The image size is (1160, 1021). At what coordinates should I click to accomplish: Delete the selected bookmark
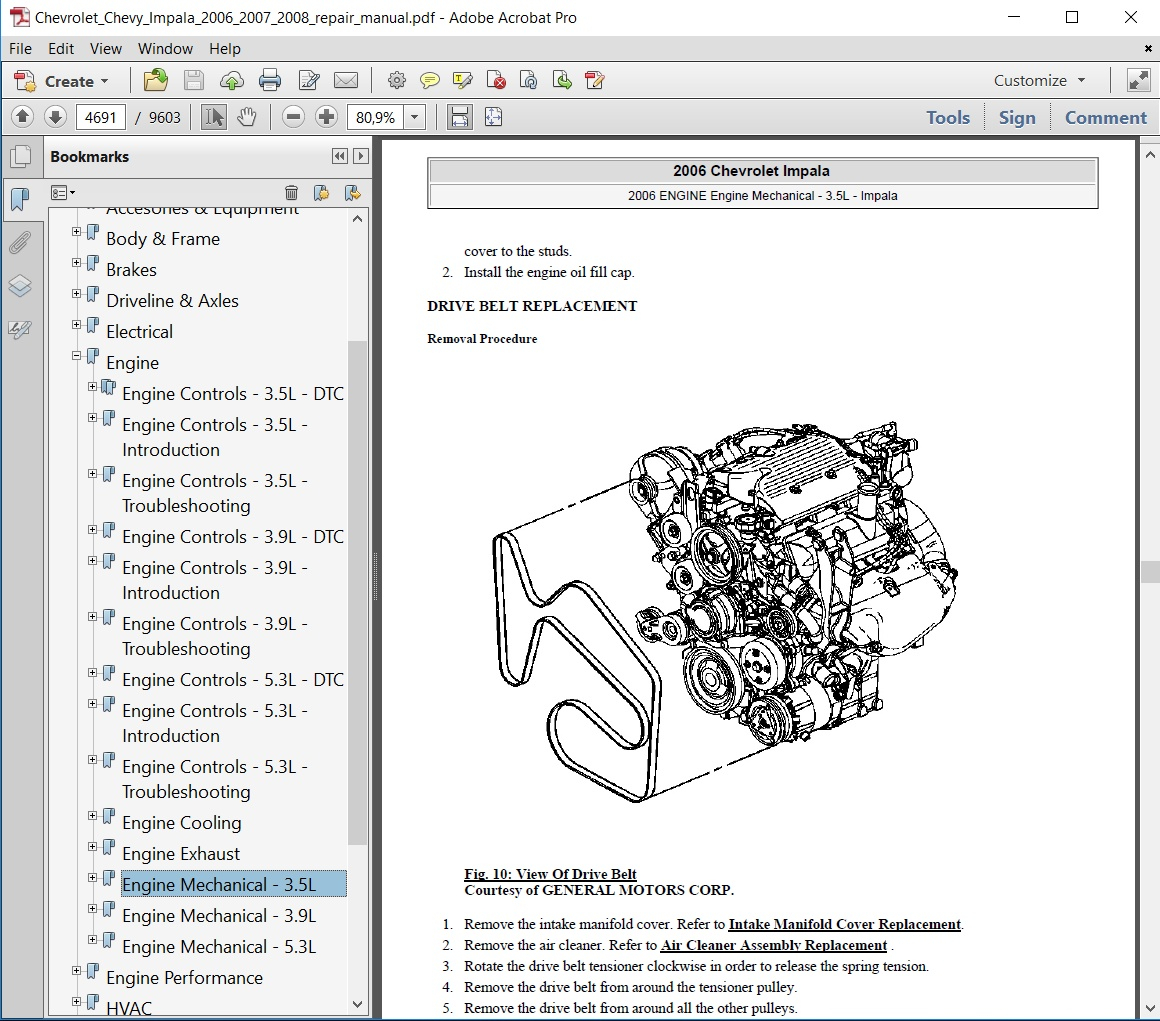291,192
